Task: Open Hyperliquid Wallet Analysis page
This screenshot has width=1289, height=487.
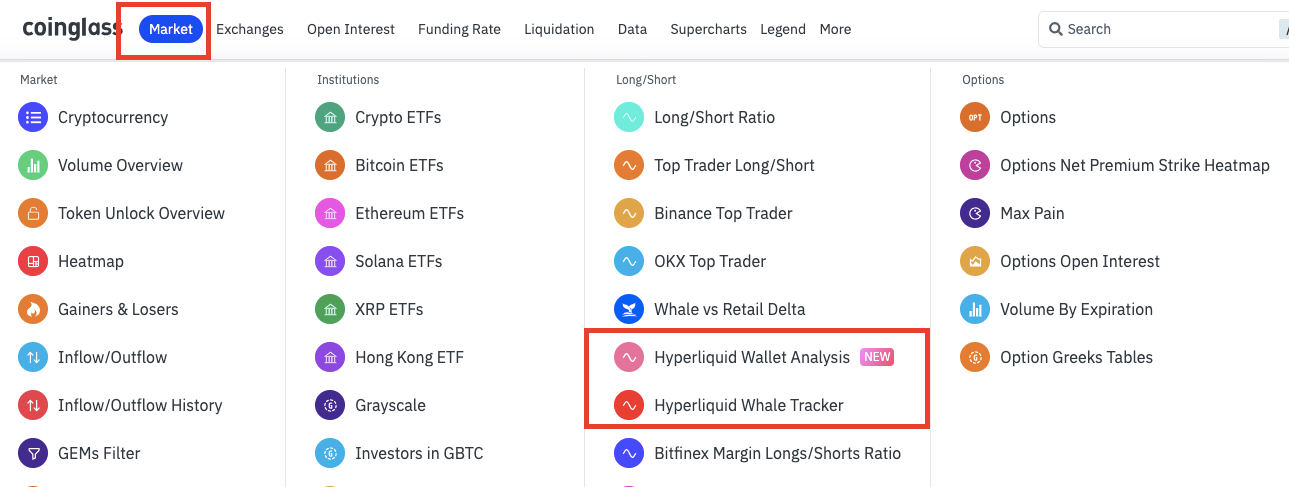Action: pyautogui.click(x=751, y=357)
